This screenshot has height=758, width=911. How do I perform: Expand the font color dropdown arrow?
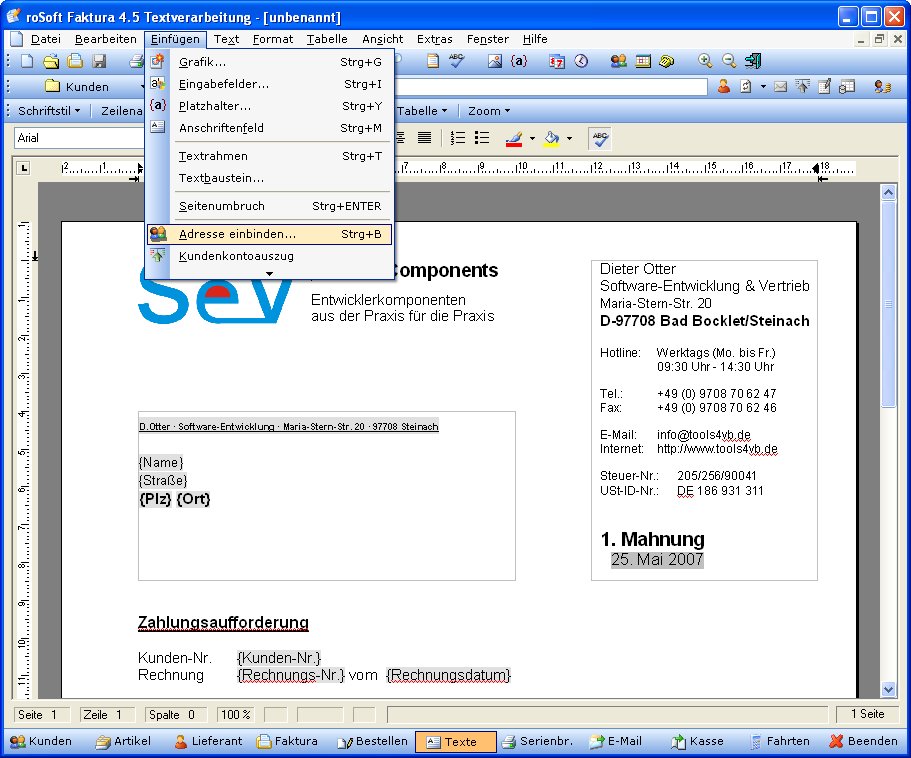(x=532, y=138)
